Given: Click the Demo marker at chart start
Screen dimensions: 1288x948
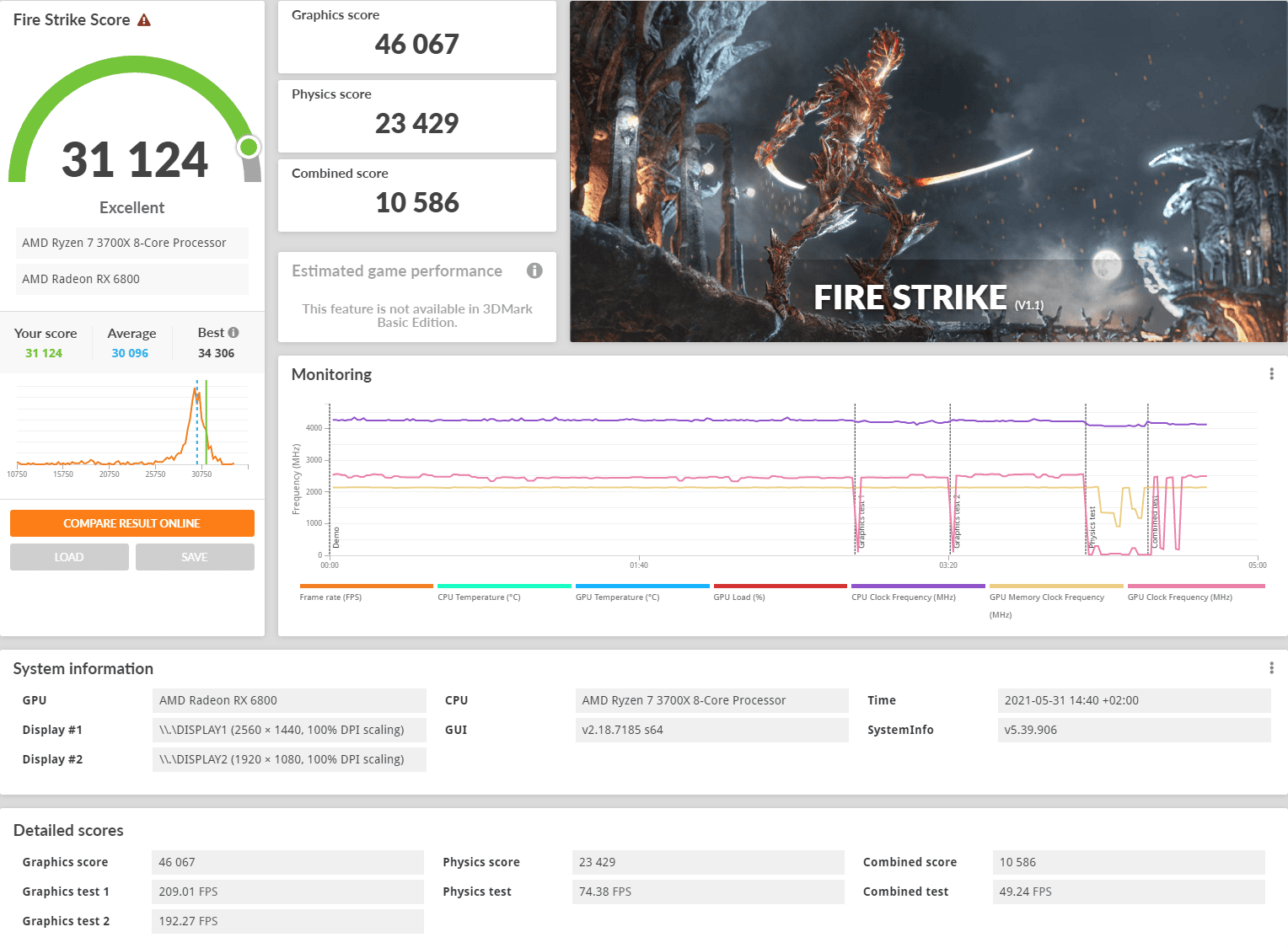Looking at the screenshot, I should tap(335, 538).
